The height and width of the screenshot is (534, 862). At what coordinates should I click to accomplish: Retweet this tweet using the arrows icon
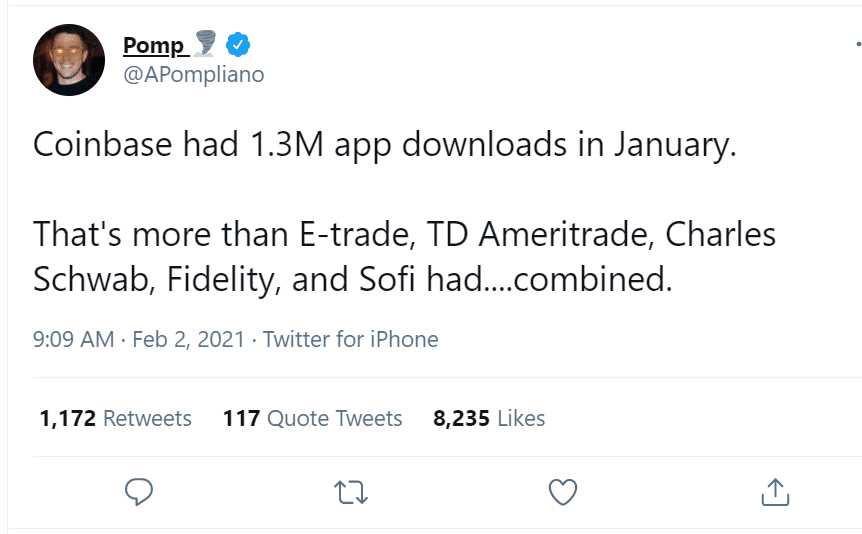351,492
